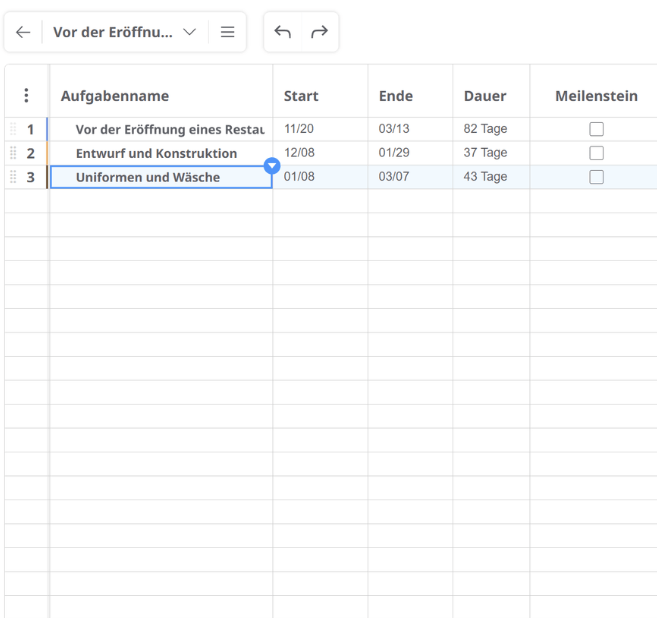Open the three-dot column options menu
This screenshot has height=618, width=657.
[x=26, y=96]
